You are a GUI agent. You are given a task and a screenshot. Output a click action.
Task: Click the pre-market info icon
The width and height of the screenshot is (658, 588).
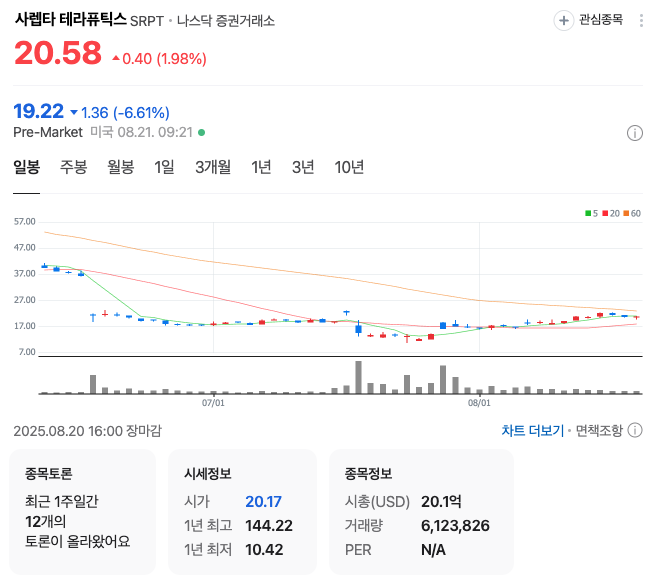pos(634,133)
